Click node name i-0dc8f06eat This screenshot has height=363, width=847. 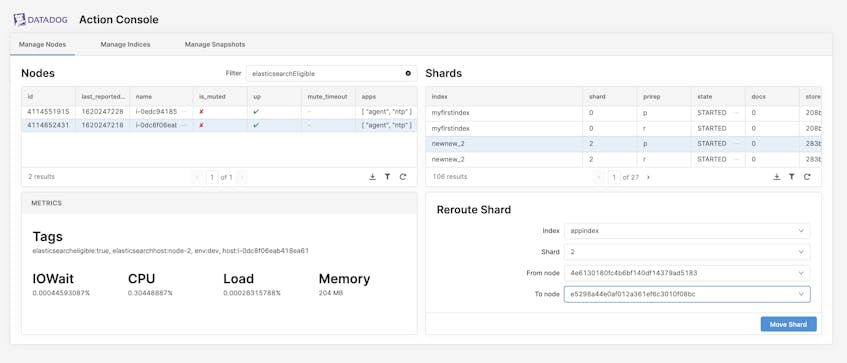[x=156, y=125]
